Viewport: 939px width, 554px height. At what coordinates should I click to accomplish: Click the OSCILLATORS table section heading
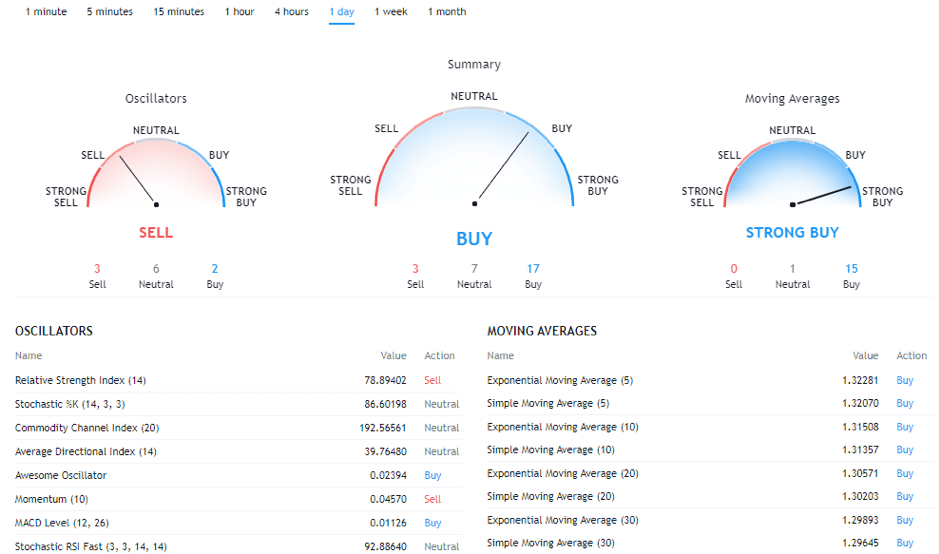(x=54, y=331)
